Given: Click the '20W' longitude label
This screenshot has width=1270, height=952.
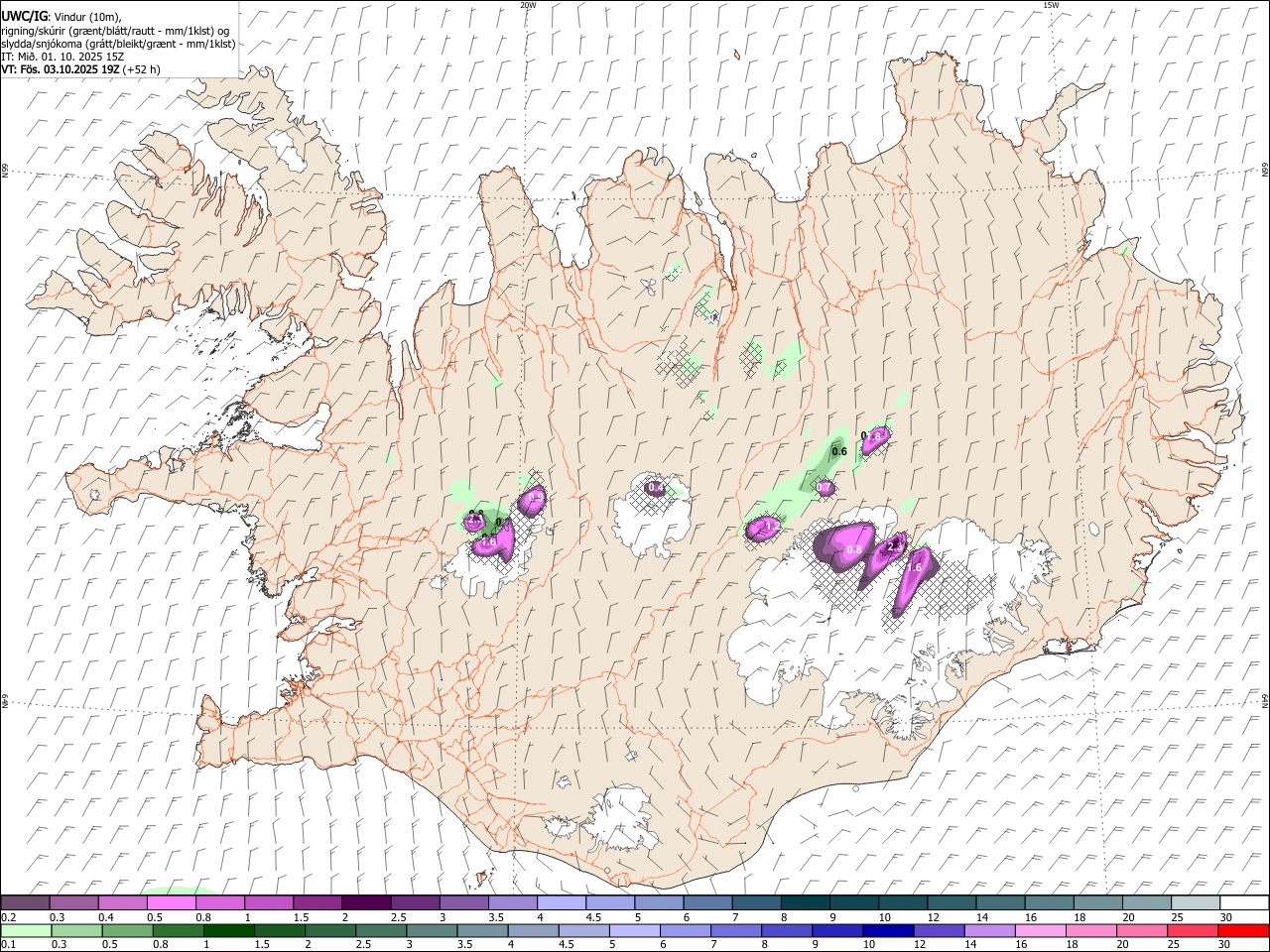Looking at the screenshot, I should point(528,5).
